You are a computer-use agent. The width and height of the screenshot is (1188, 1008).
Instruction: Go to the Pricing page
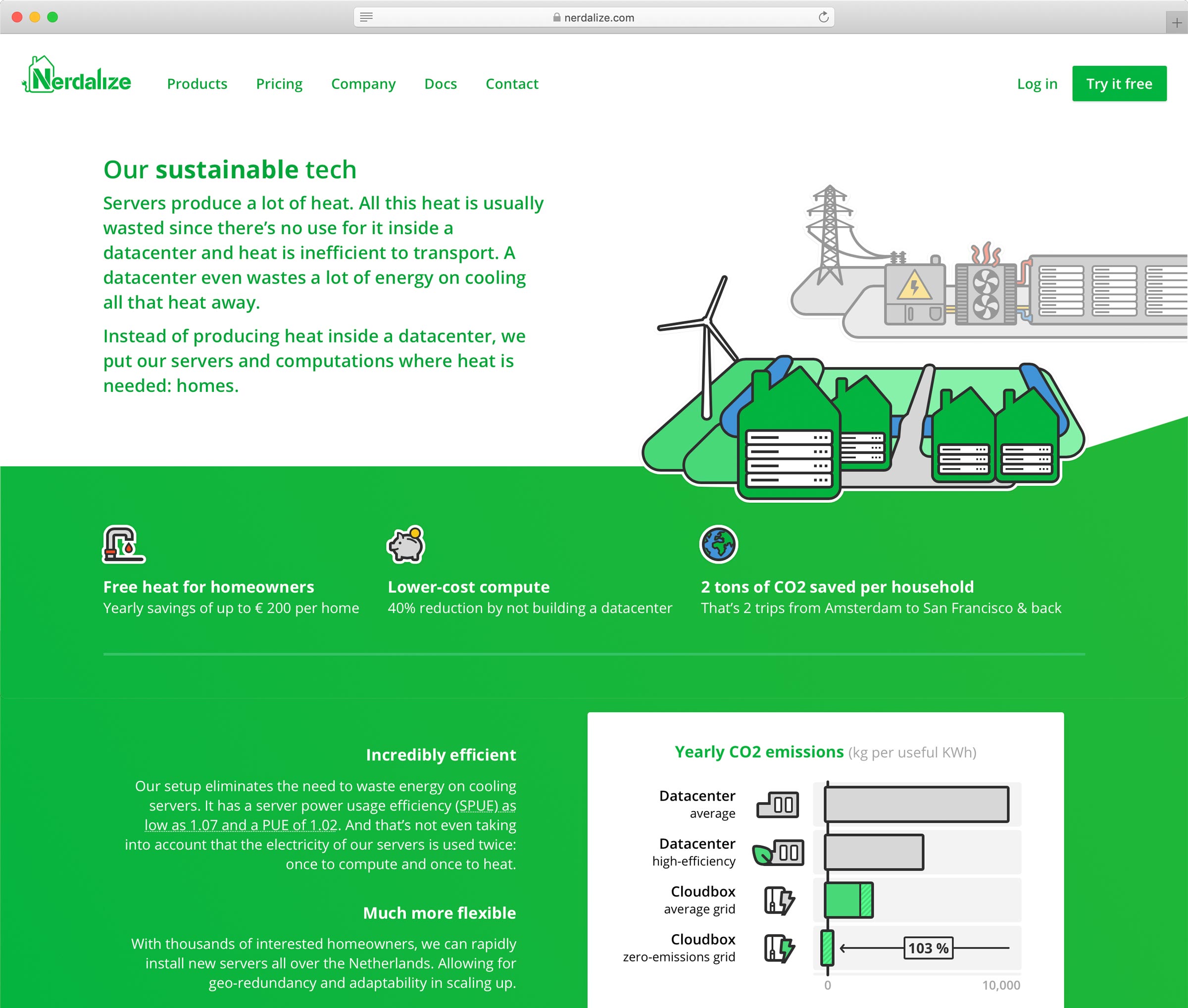tap(279, 84)
